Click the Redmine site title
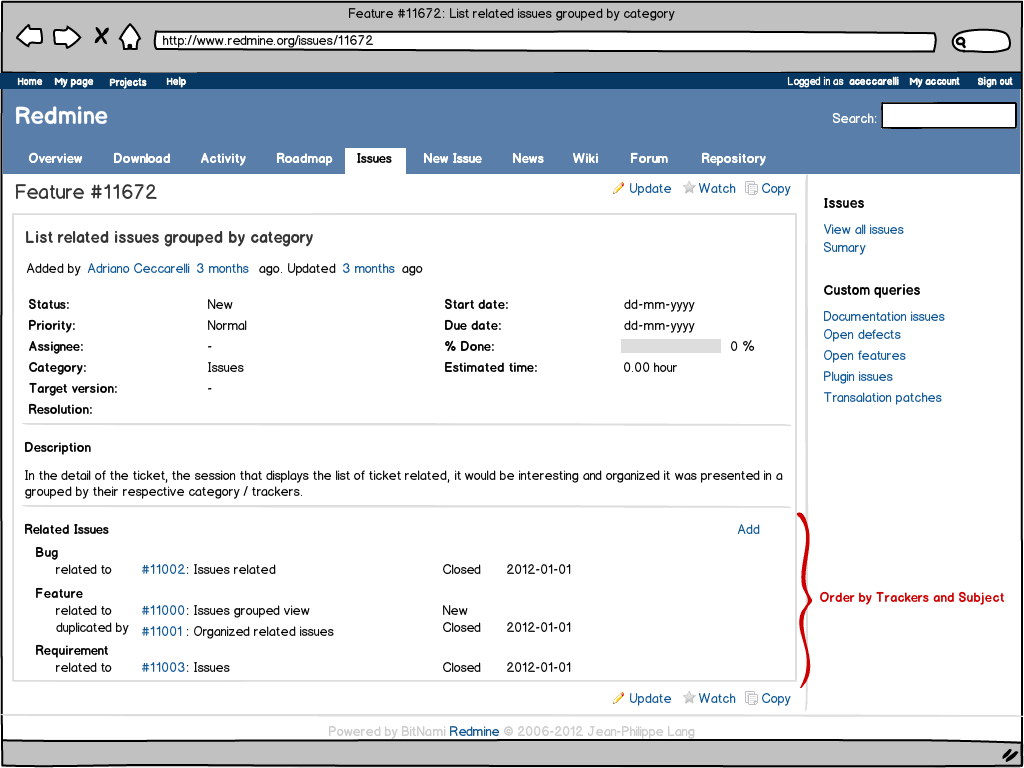The image size is (1024, 768). (61, 116)
